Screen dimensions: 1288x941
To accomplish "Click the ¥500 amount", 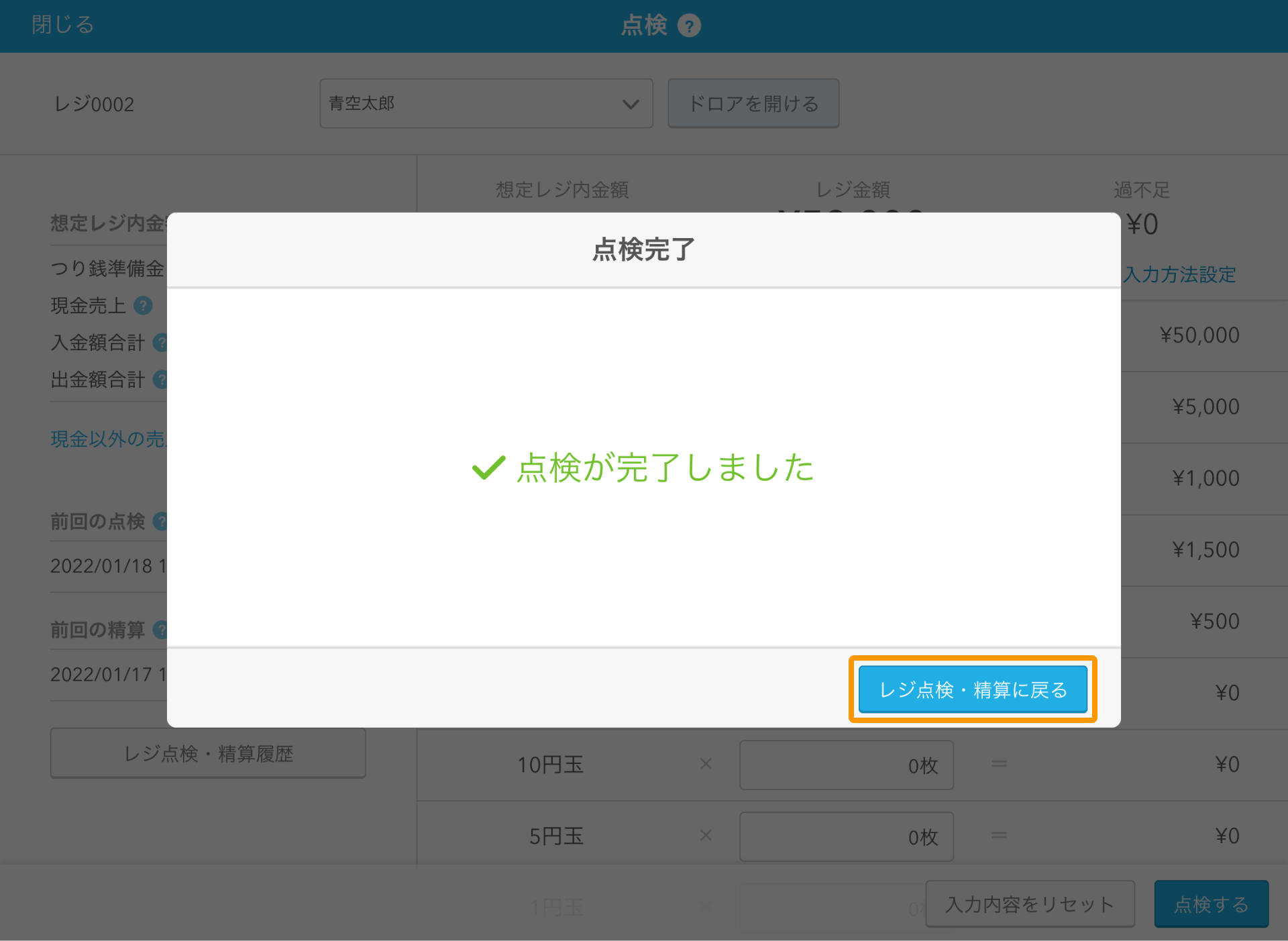I will pyautogui.click(x=1215, y=621).
